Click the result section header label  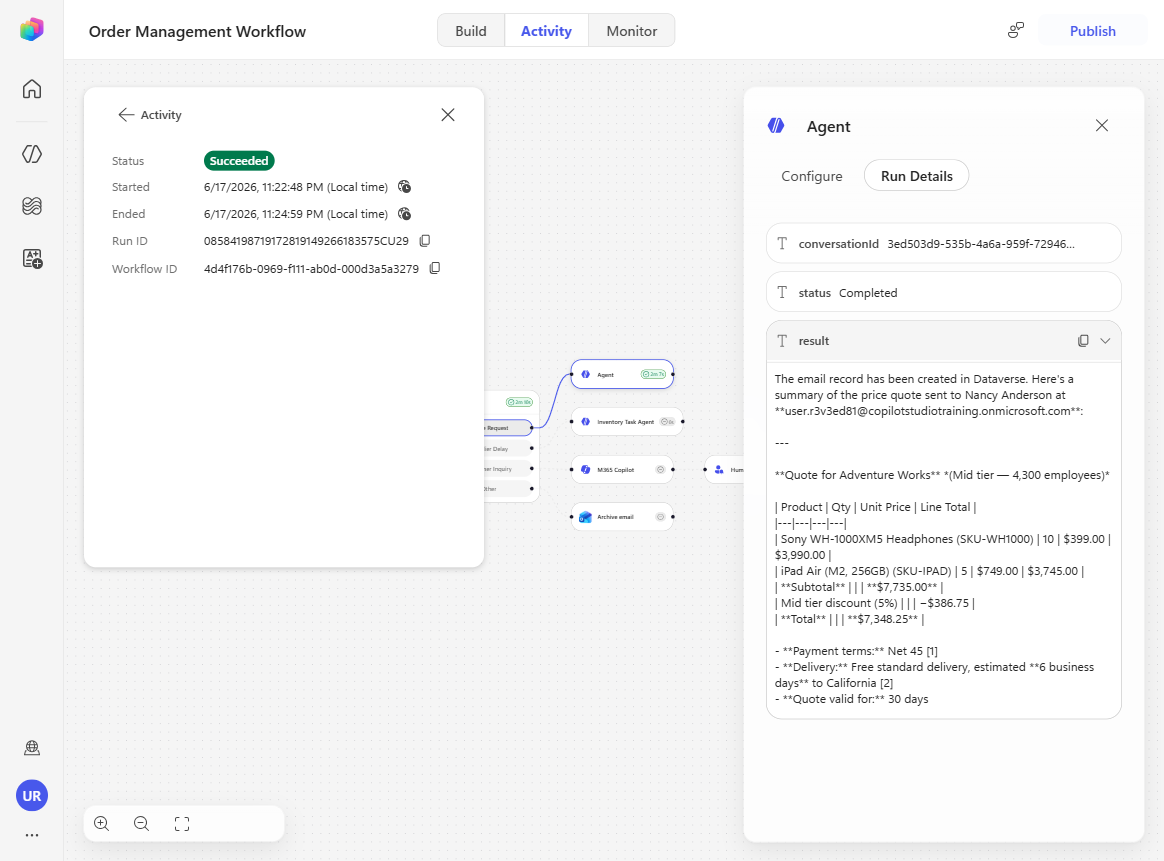point(814,341)
